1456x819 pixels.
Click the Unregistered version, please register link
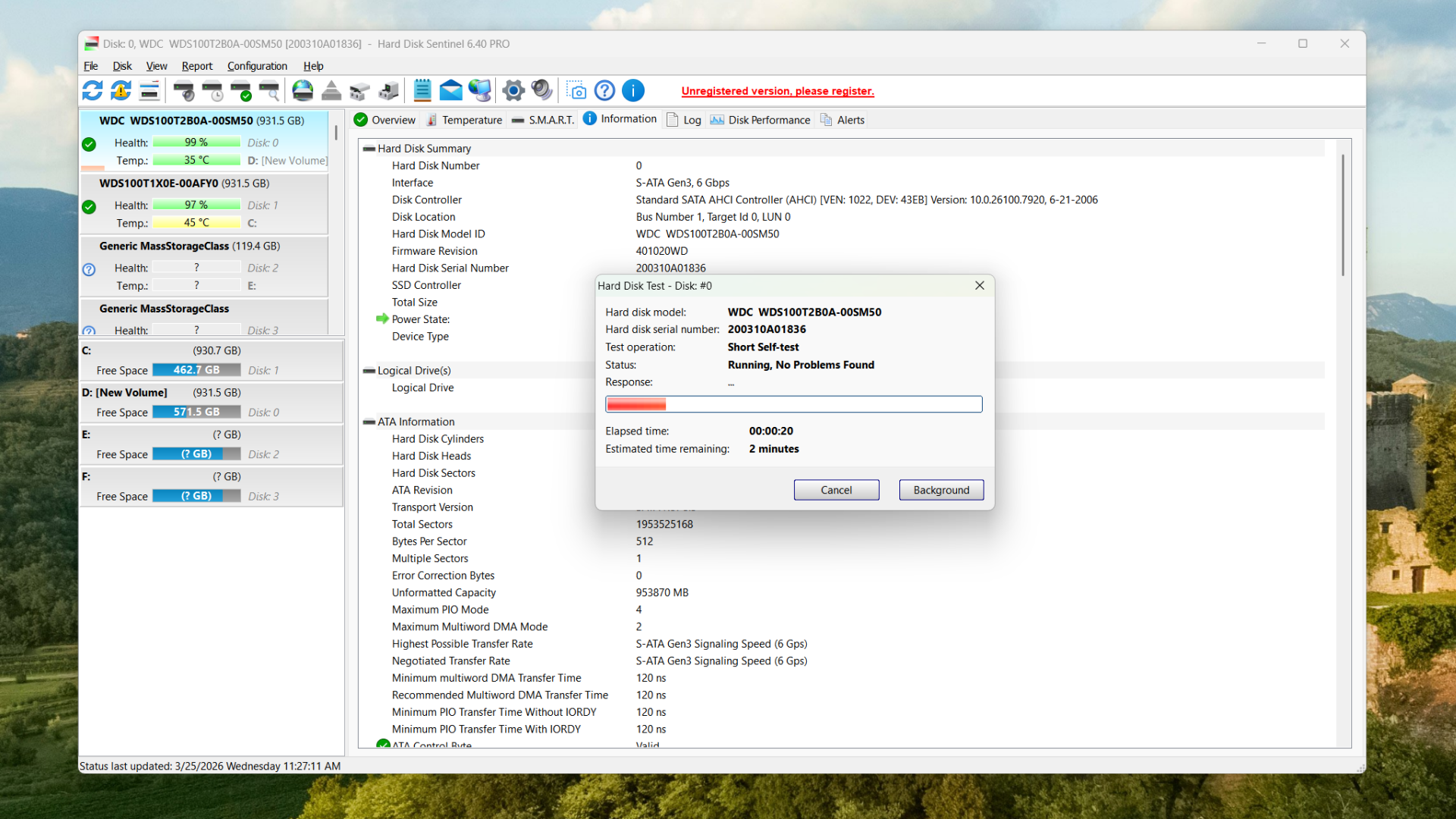(x=777, y=91)
